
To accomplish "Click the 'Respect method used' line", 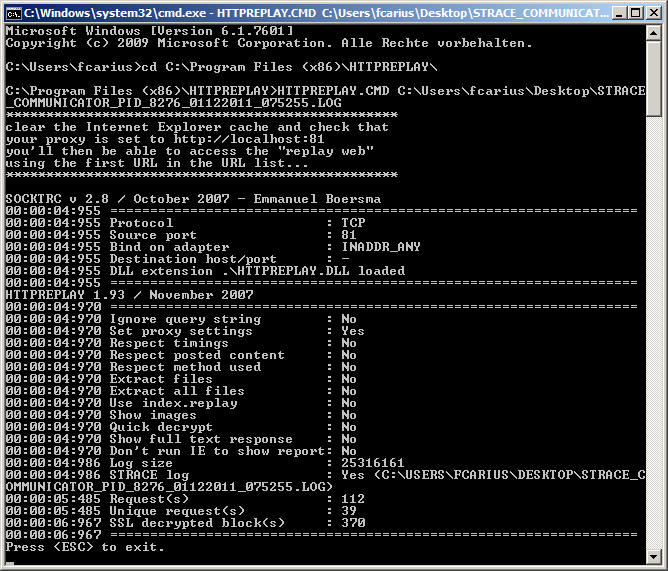I will coord(181,366).
